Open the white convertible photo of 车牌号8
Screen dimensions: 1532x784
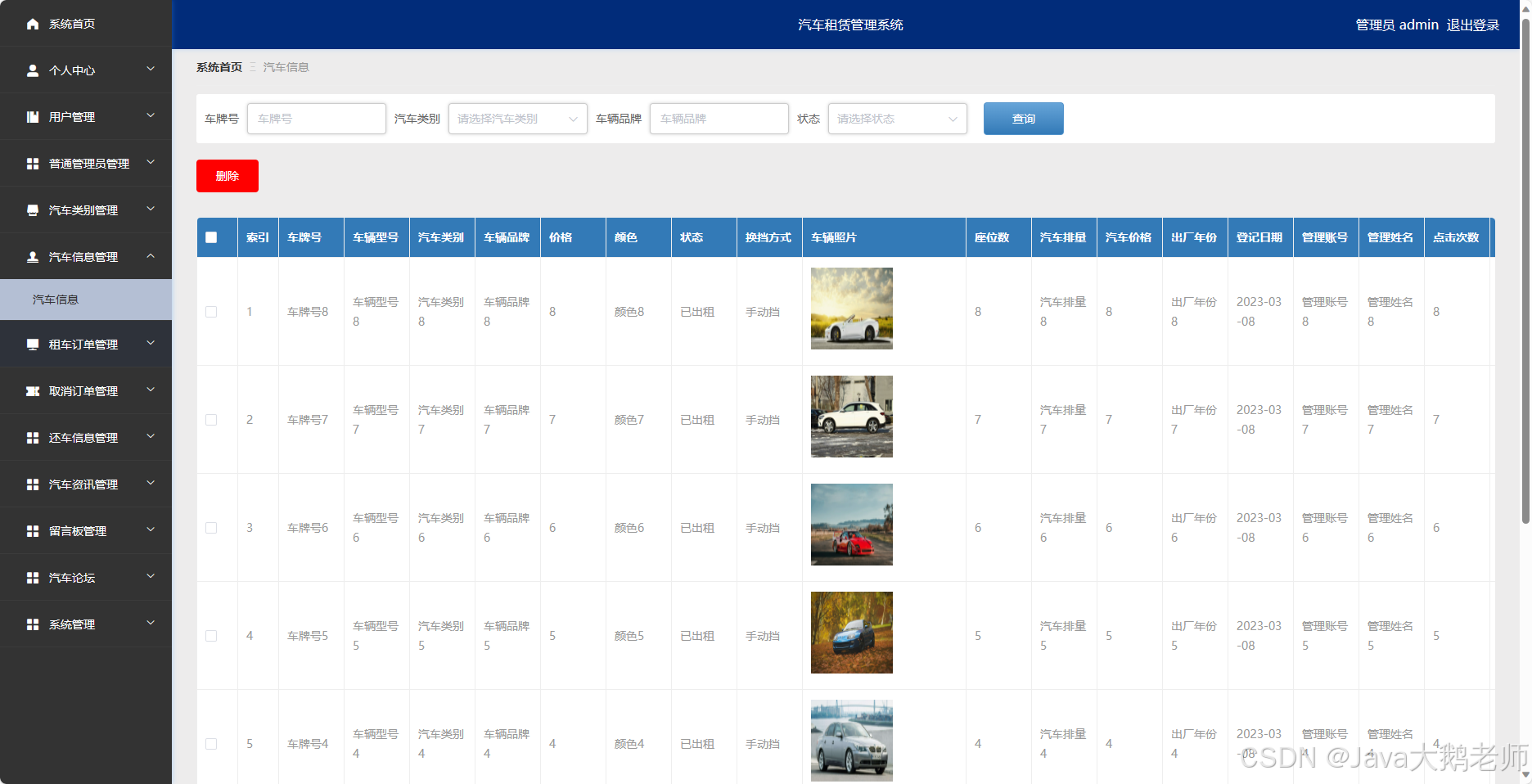[x=852, y=309]
